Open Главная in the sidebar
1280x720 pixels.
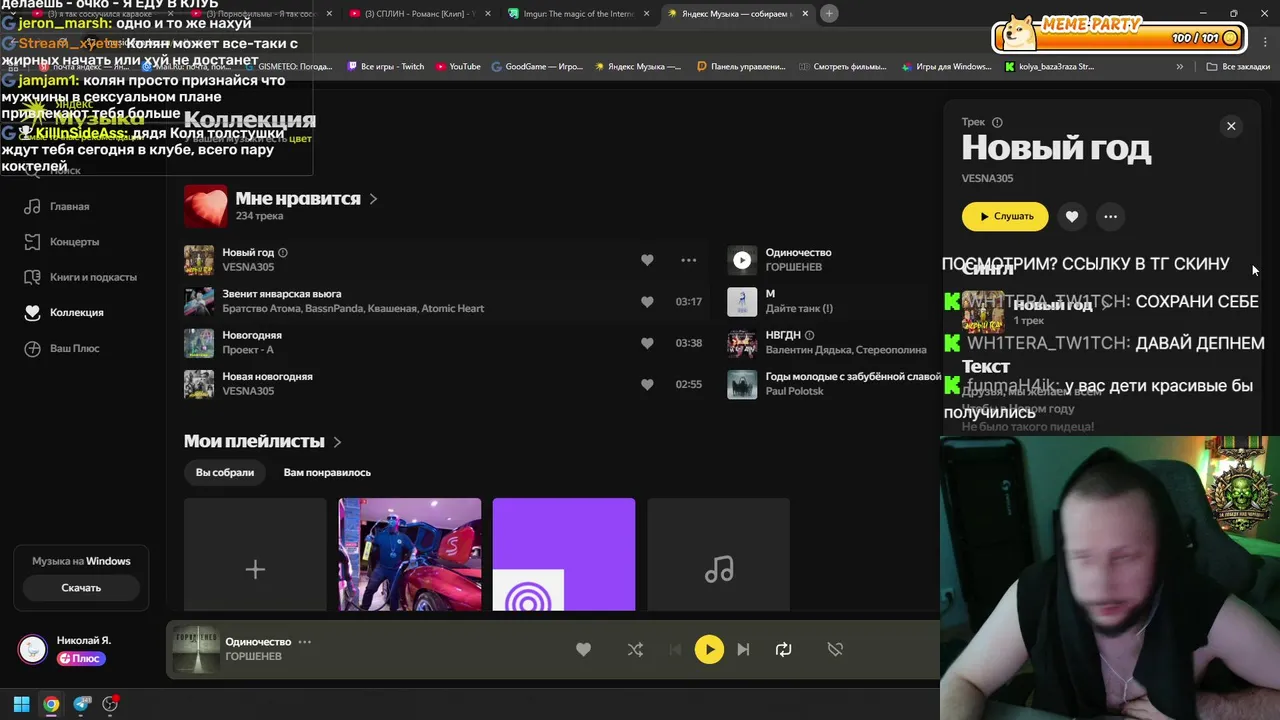point(70,206)
